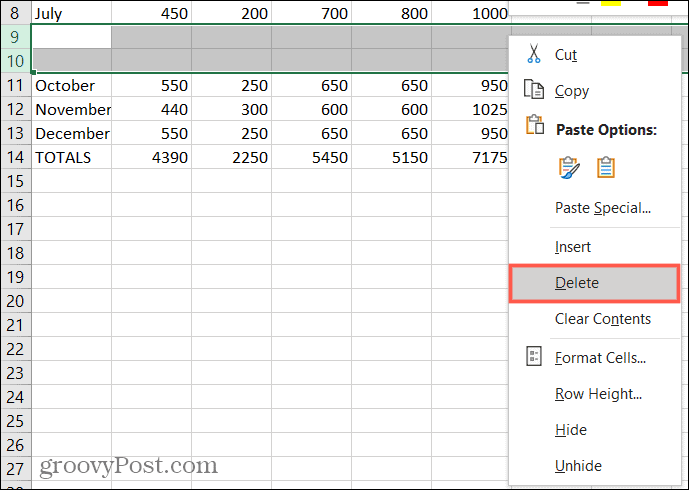Click the November cell

point(72,109)
